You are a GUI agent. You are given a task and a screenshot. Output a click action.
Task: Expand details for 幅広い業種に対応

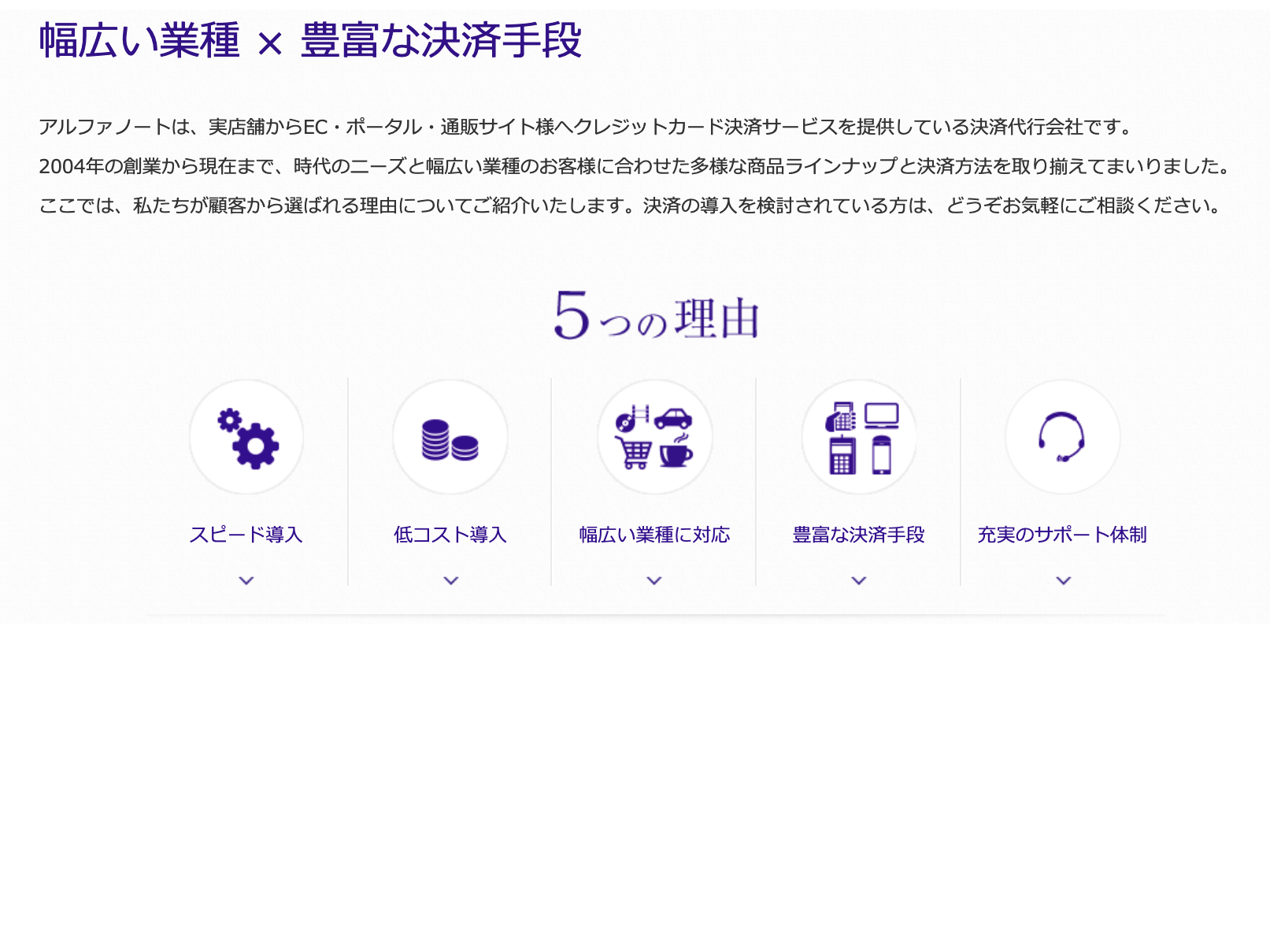tap(654, 580)
